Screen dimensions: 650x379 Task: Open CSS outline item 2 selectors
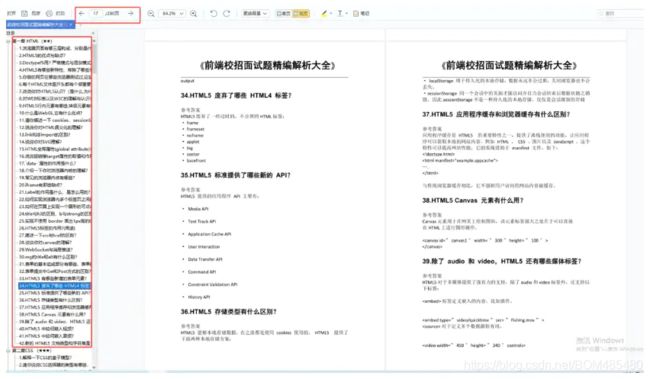pos(53,364)
